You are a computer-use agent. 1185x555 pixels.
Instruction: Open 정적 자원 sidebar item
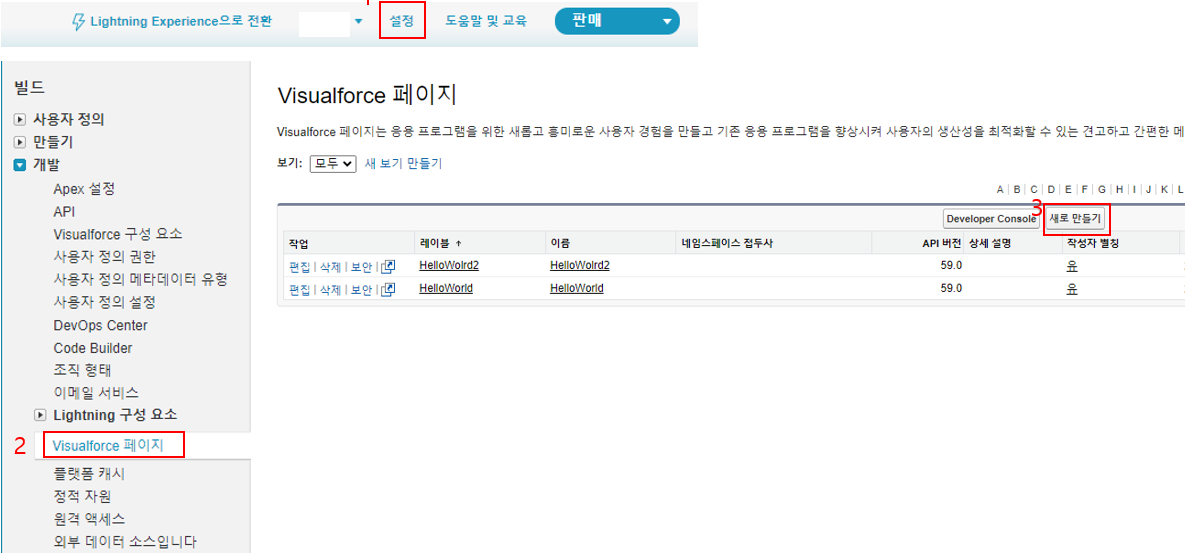[x=83, y=497]
